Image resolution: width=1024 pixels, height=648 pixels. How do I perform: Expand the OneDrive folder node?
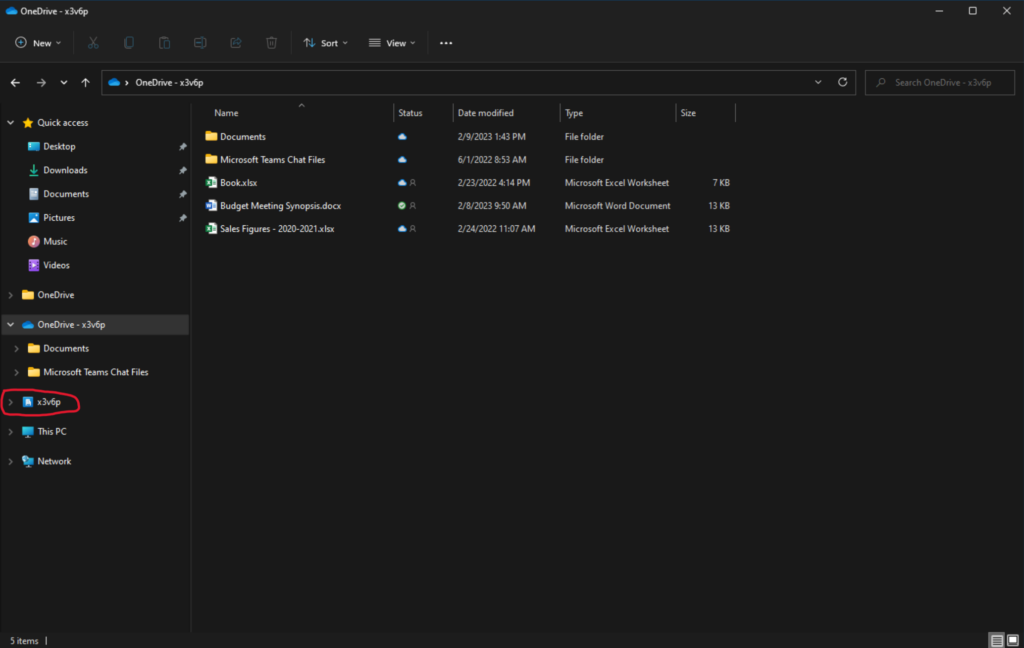[x=10, y=295]
